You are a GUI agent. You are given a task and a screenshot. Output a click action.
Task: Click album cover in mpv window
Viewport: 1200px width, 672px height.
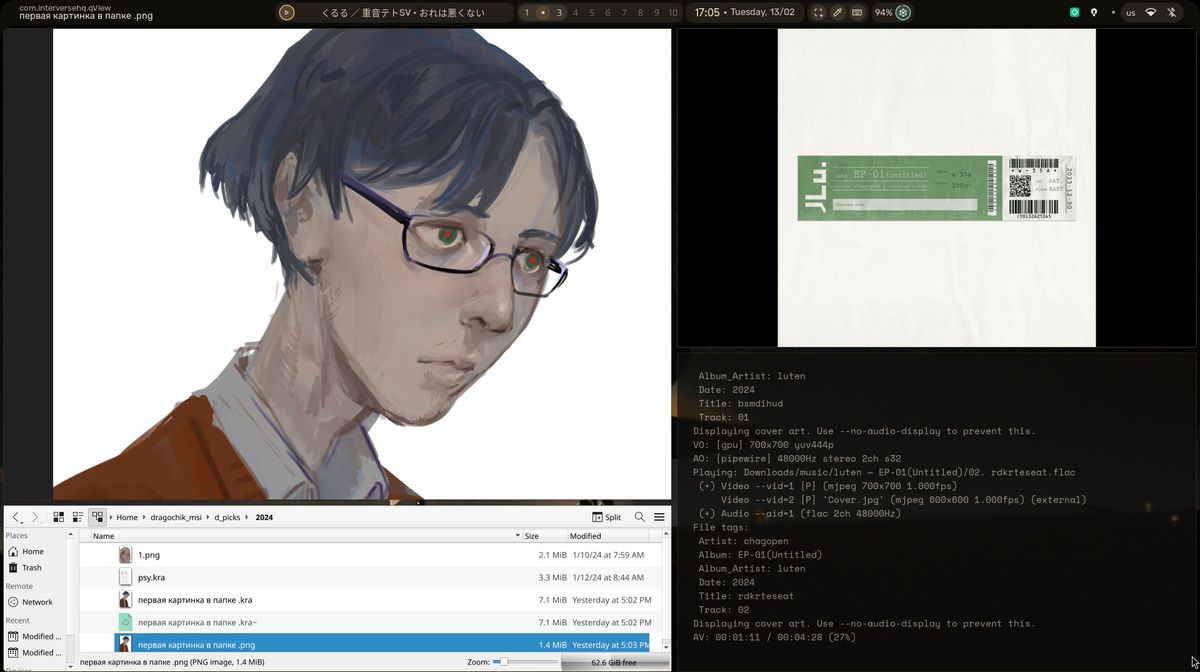click(937, 187)
